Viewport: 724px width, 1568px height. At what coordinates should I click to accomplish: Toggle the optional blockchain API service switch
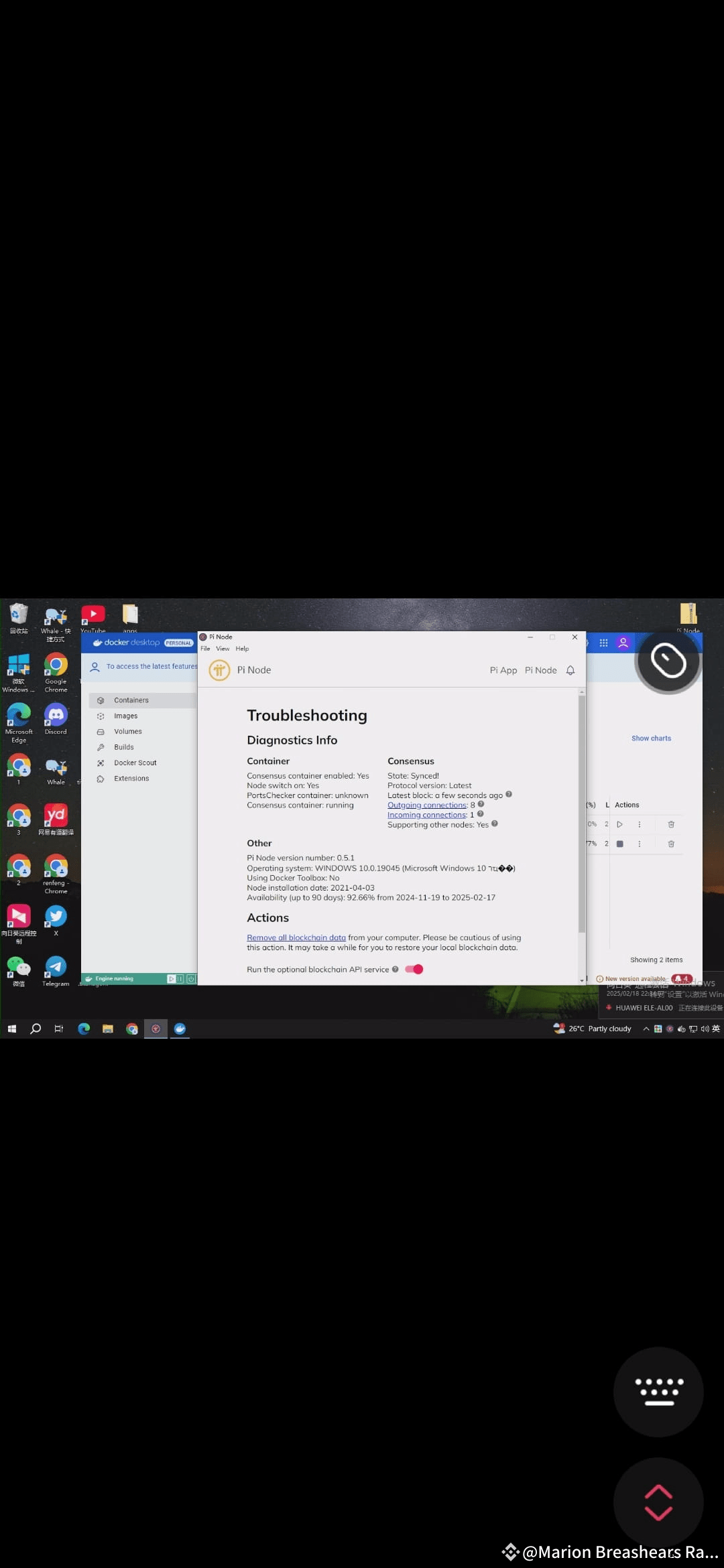(x=414, y=969)
